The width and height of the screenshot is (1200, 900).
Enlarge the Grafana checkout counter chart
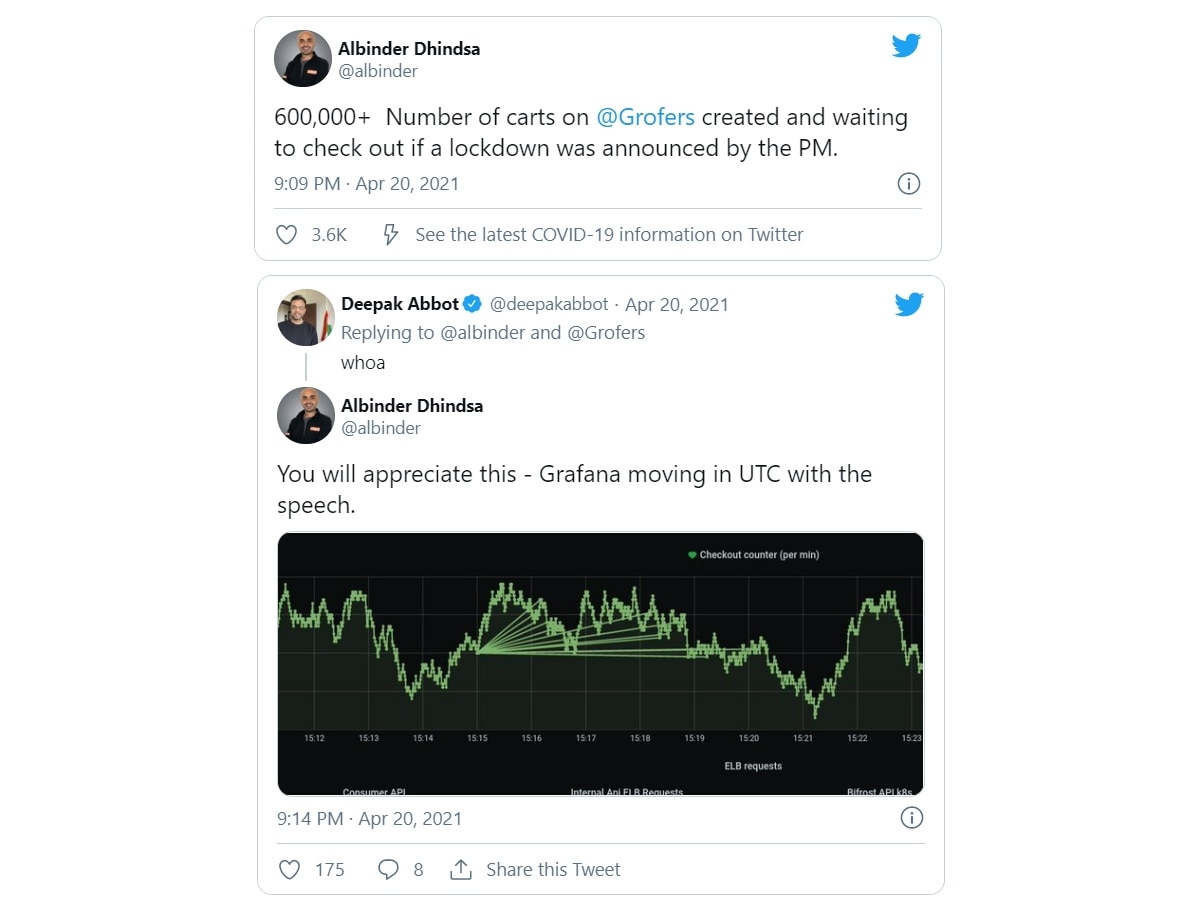(600, 664)
